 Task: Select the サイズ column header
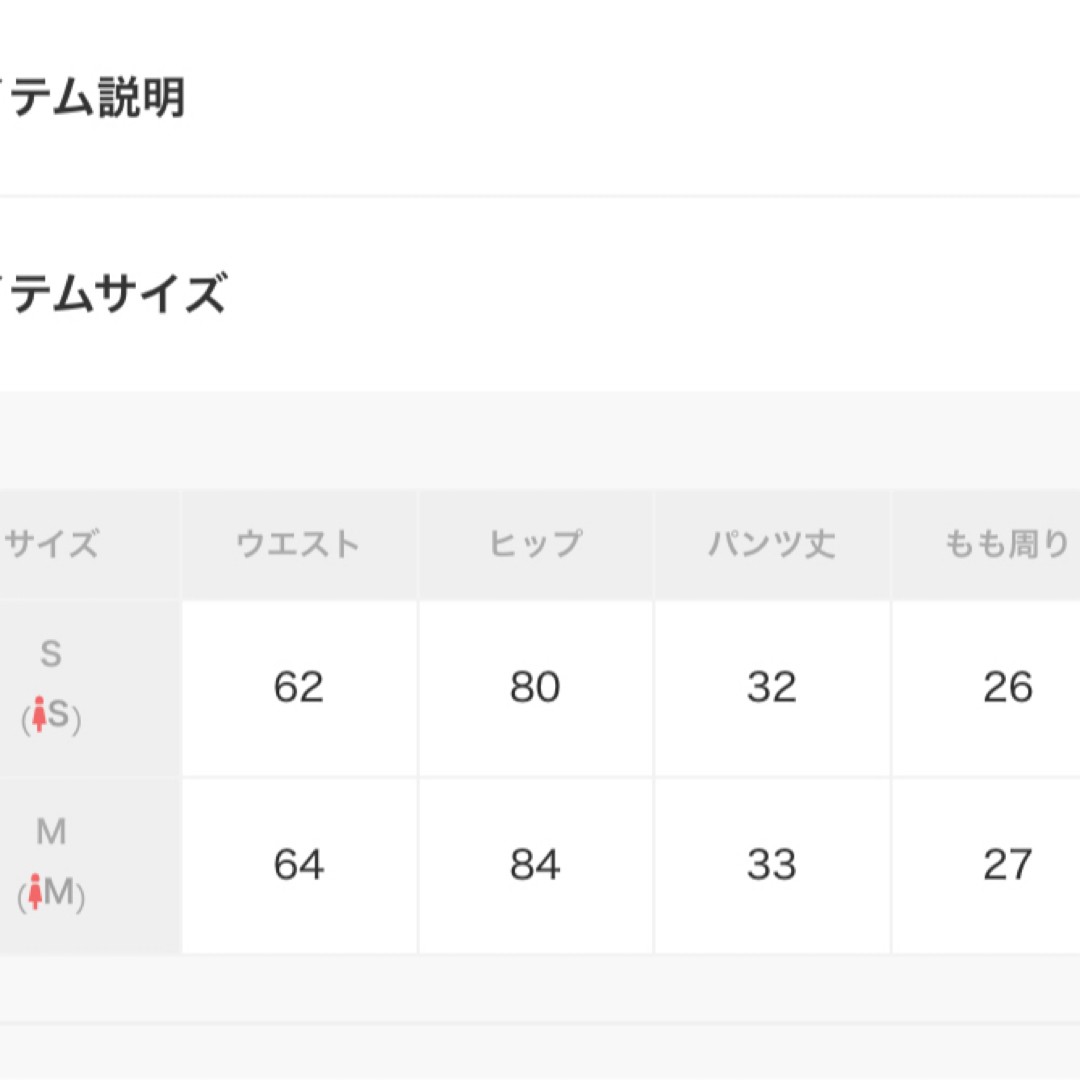(x=52, y=543)
